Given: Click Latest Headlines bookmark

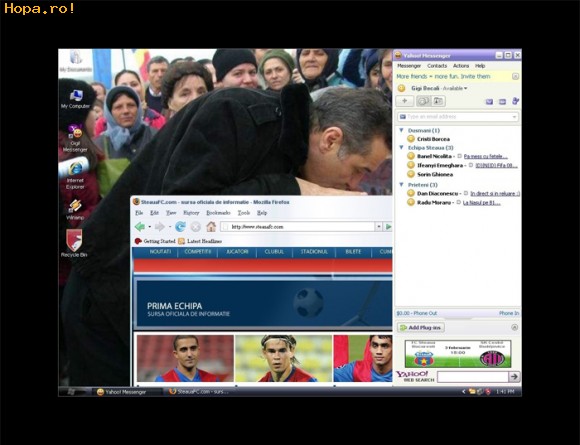Looking at the screenshot, I should 200,241.
